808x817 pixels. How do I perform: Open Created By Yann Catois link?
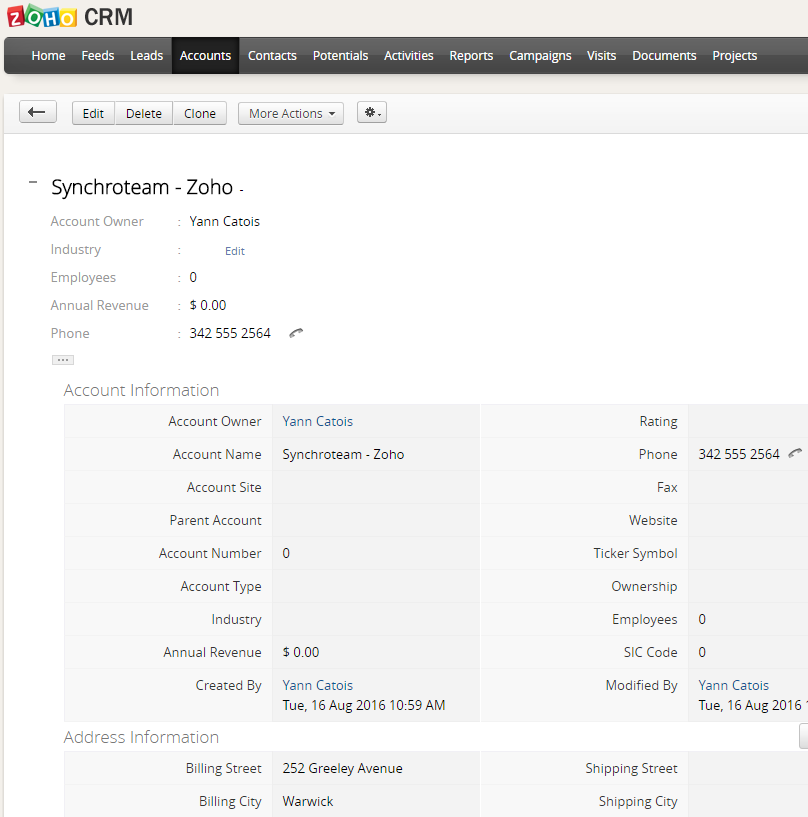point(317,685)
